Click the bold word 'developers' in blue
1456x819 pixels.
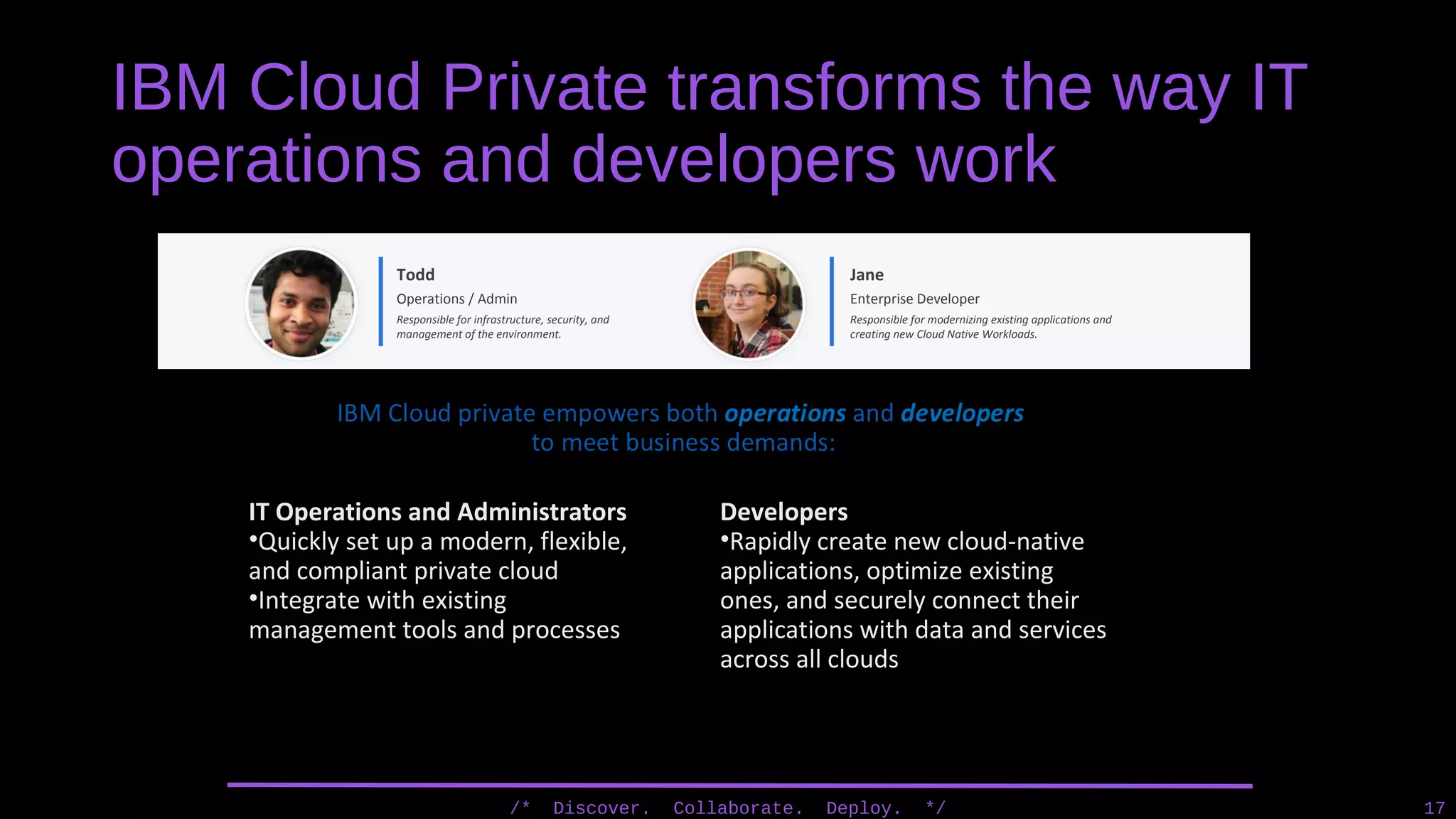[x=962, y=413]
